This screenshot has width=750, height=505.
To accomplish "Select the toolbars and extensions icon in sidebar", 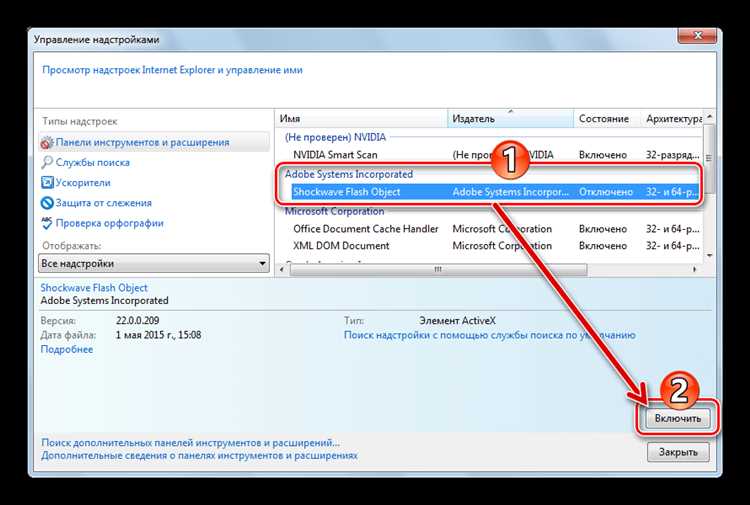I will [x=47, y=143].
